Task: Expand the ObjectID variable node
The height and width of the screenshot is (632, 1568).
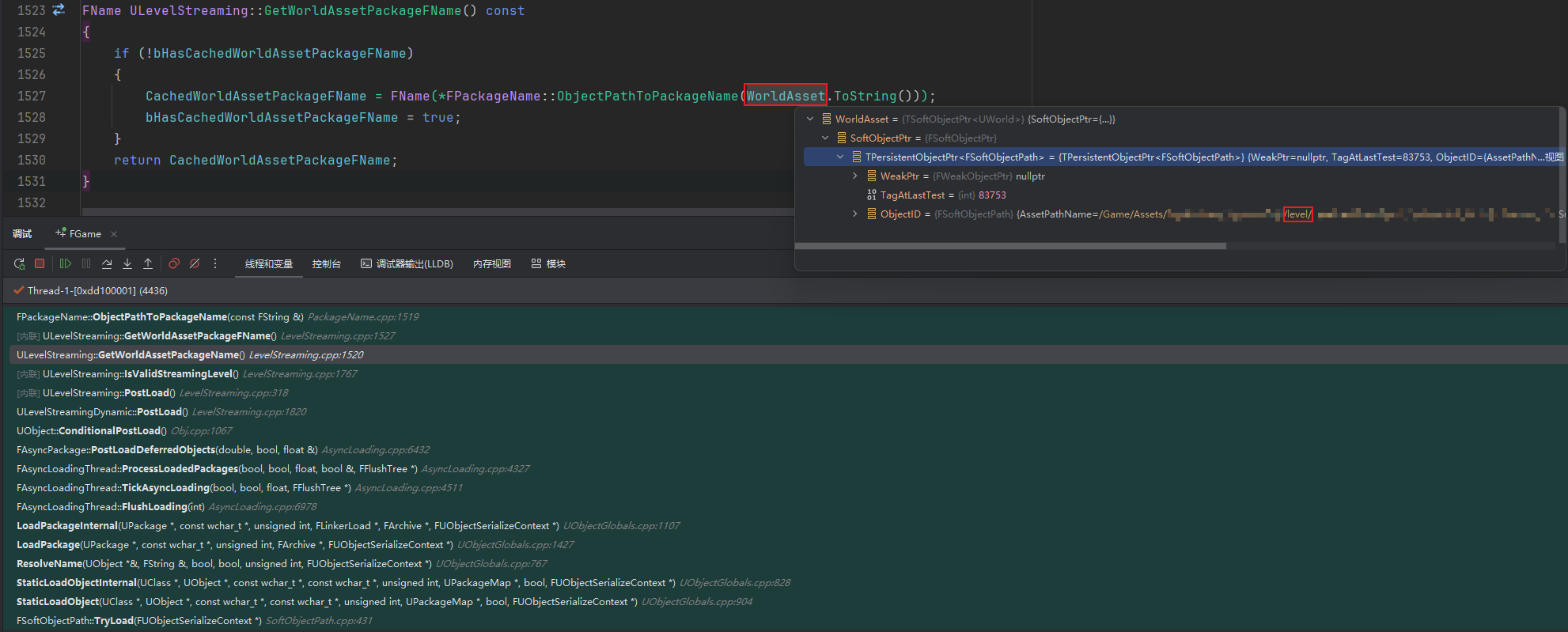Action: pyautogui.click(x=855, y=214)
